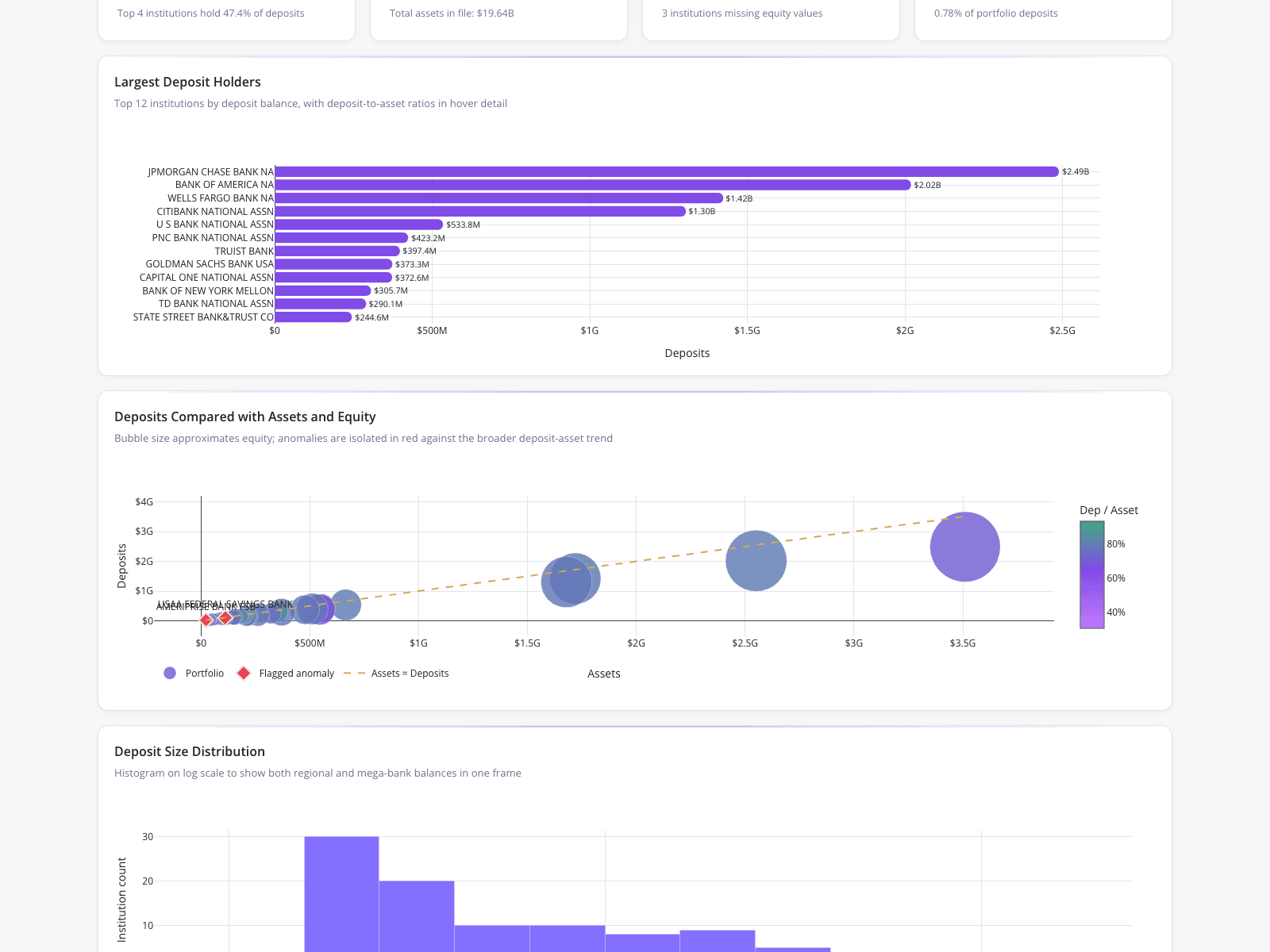Click the TD BANK NATIONAL ASSN bar

(x=320, y=304)
